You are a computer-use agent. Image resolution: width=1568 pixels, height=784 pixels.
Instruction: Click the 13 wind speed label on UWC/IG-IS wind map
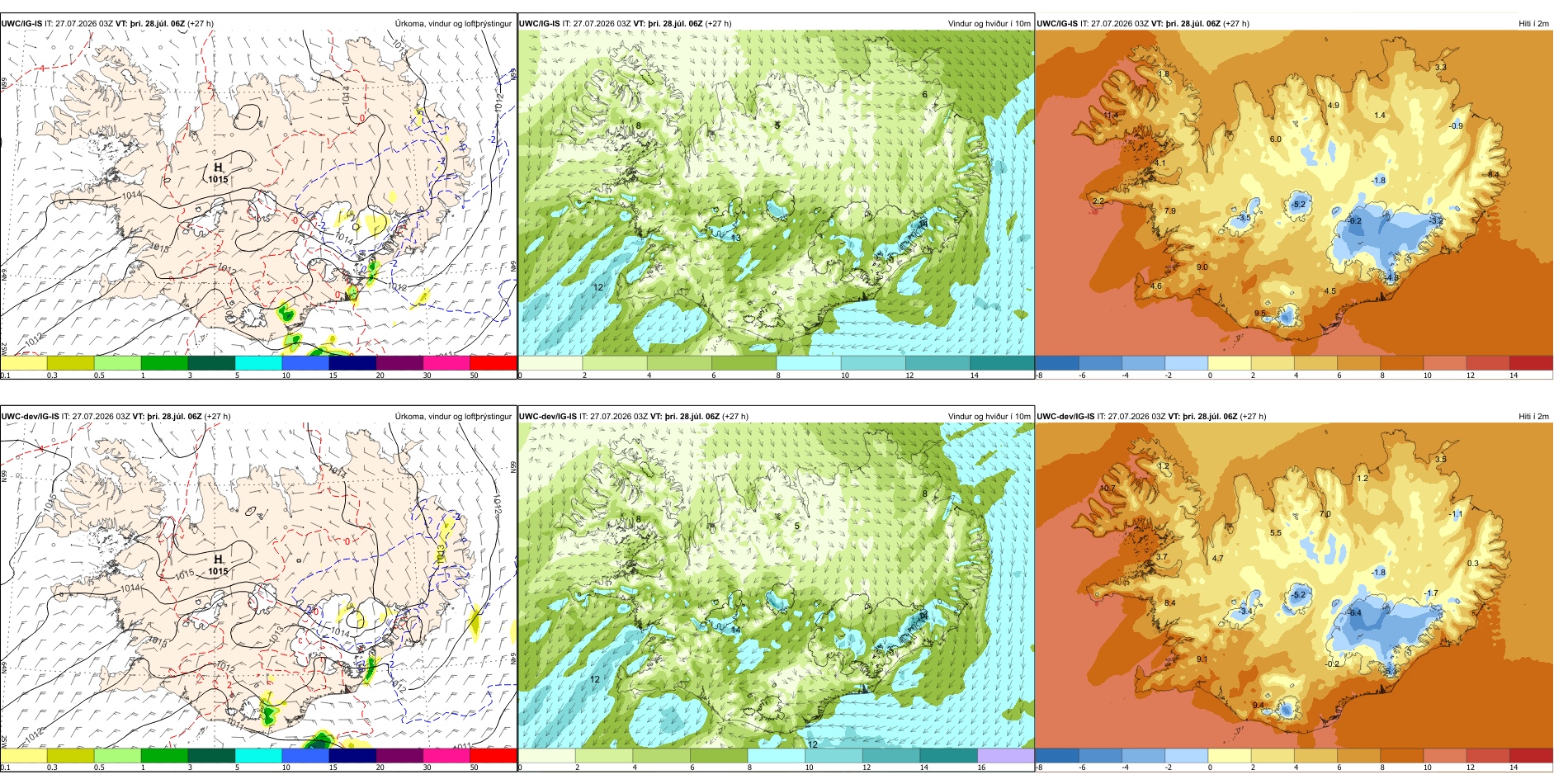[735, 238]
